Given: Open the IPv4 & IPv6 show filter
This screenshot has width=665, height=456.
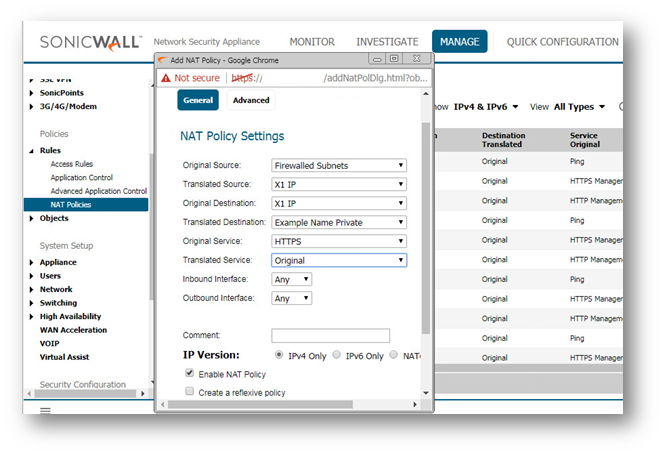Looking at the screenshot, I should (x=486, y=107).
